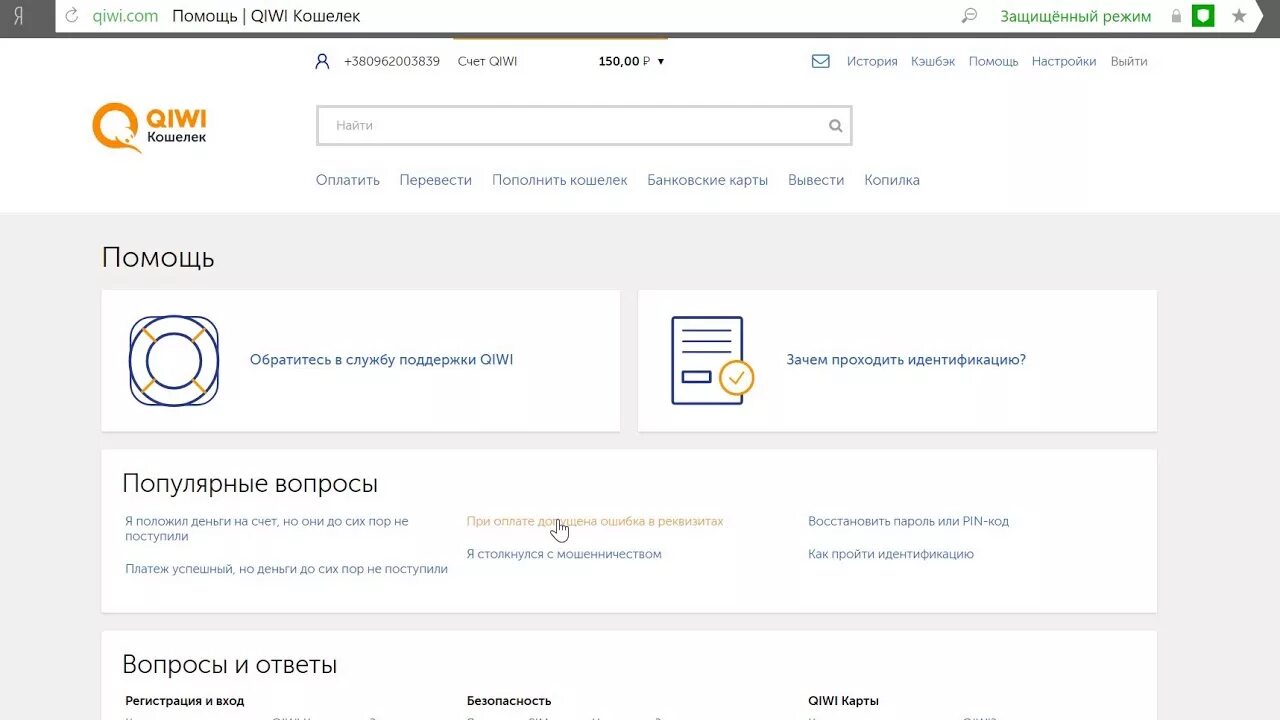Click the lifebuoy support icon
Viewport: 1280px width, 720px height.
pyautogui.click(x=174, y=360)
